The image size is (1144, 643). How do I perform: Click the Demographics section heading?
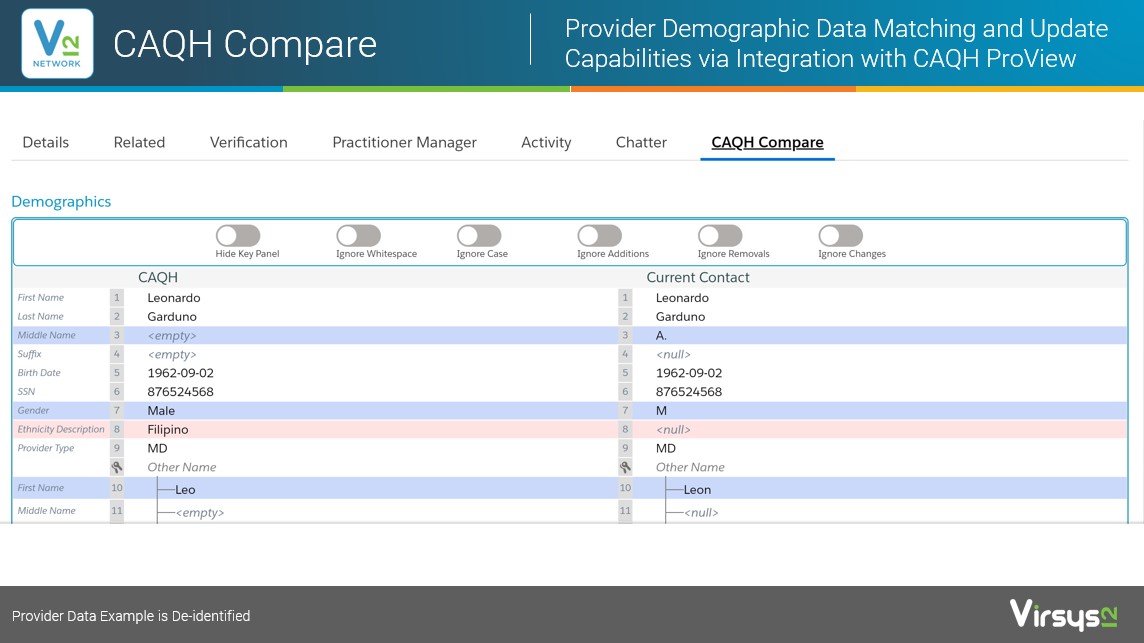pos(61,201)
